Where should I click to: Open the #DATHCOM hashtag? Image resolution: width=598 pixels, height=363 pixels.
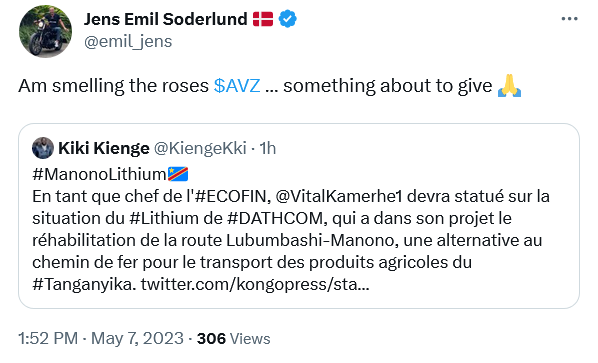click(275, 218)
